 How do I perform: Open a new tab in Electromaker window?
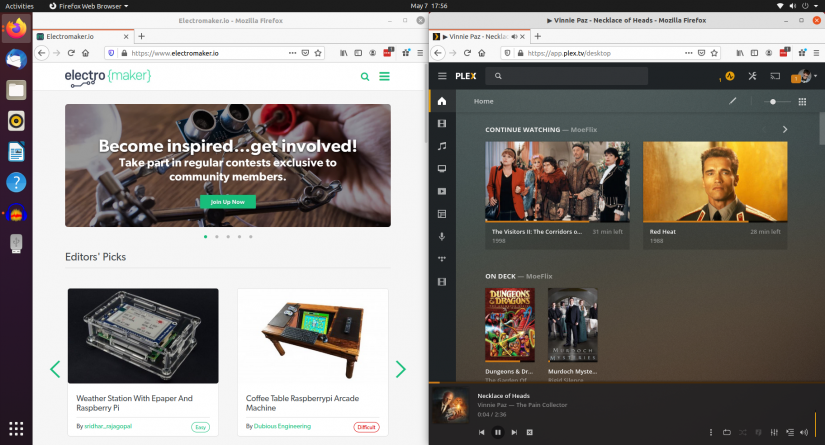click(x=141, y=36)
